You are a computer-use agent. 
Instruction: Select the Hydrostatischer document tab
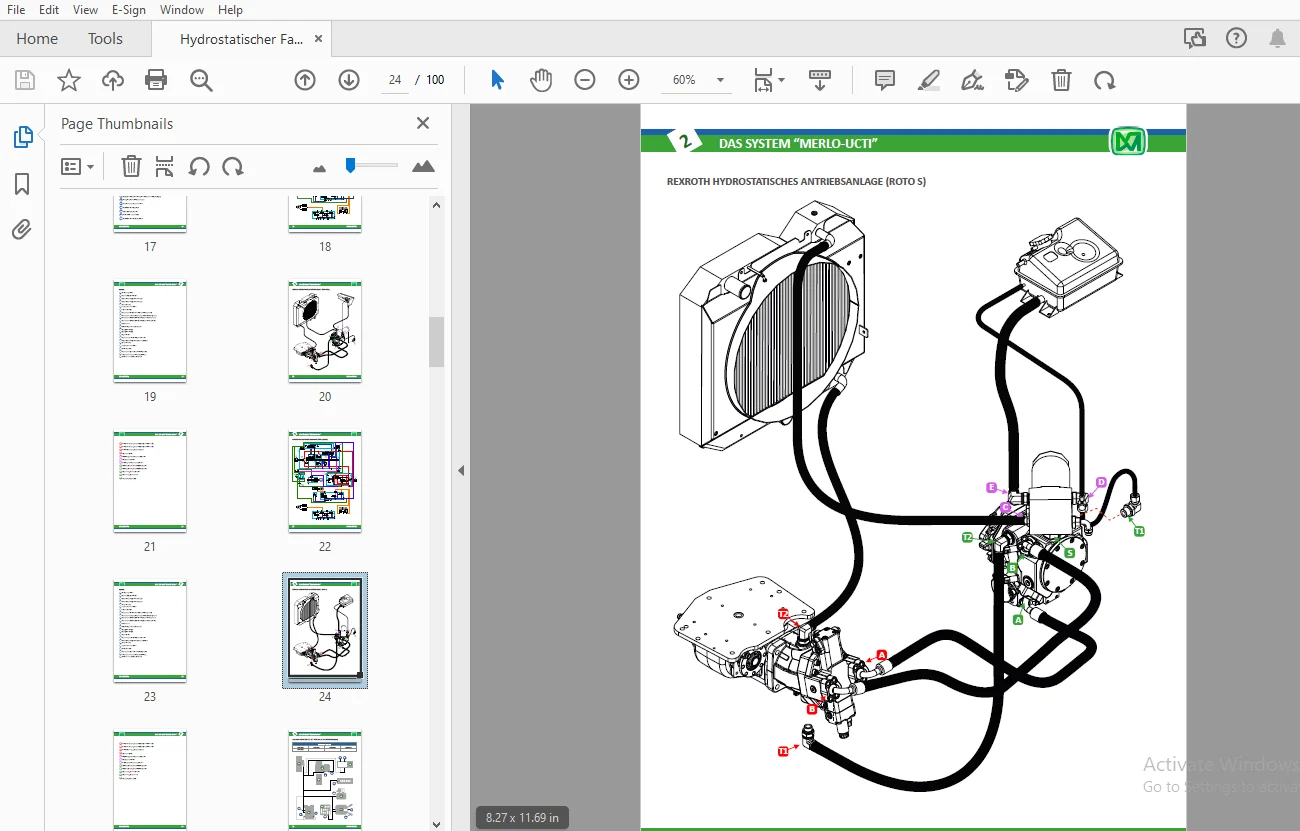241,39
